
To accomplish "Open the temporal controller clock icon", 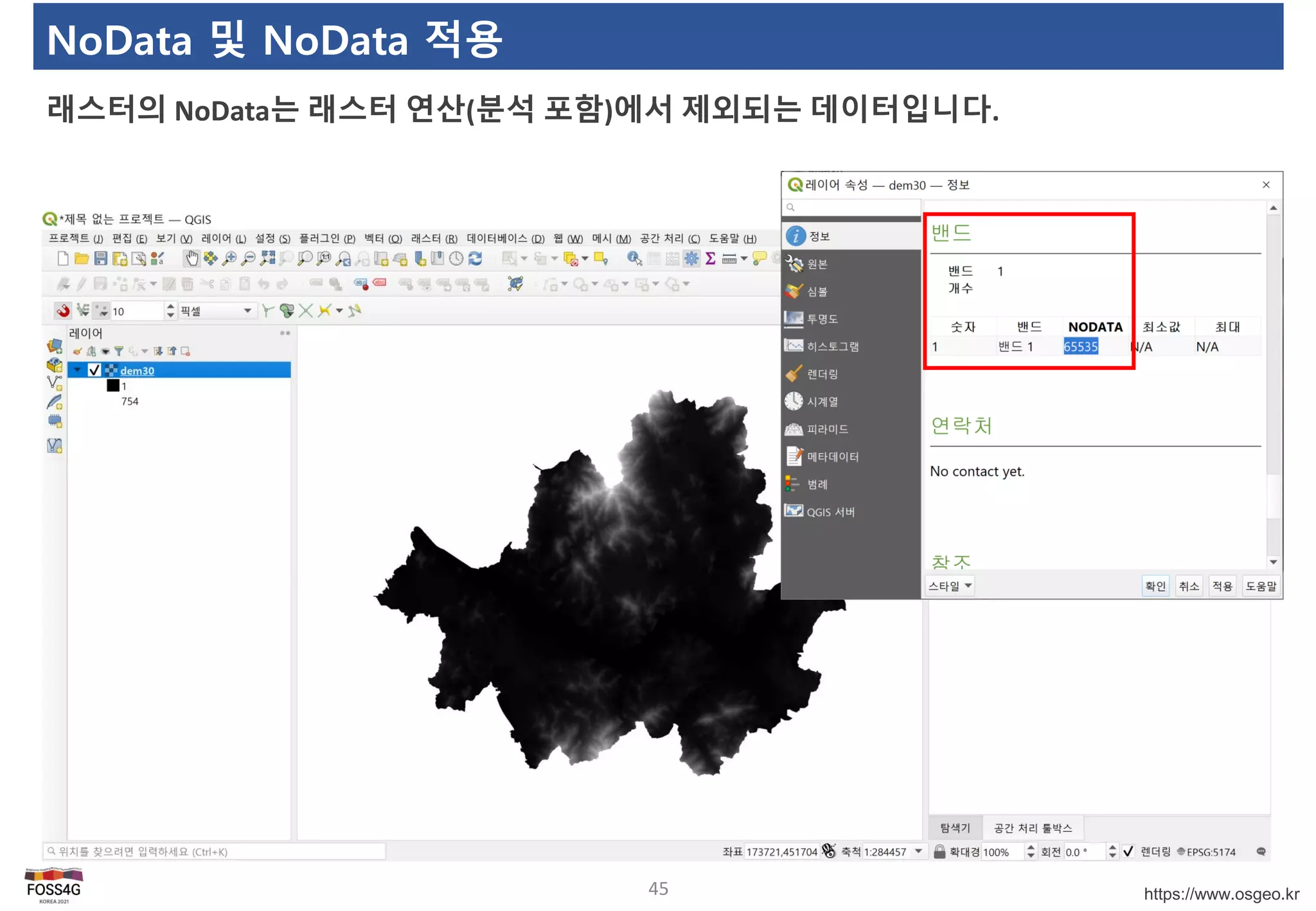I will tap(456, 259).
